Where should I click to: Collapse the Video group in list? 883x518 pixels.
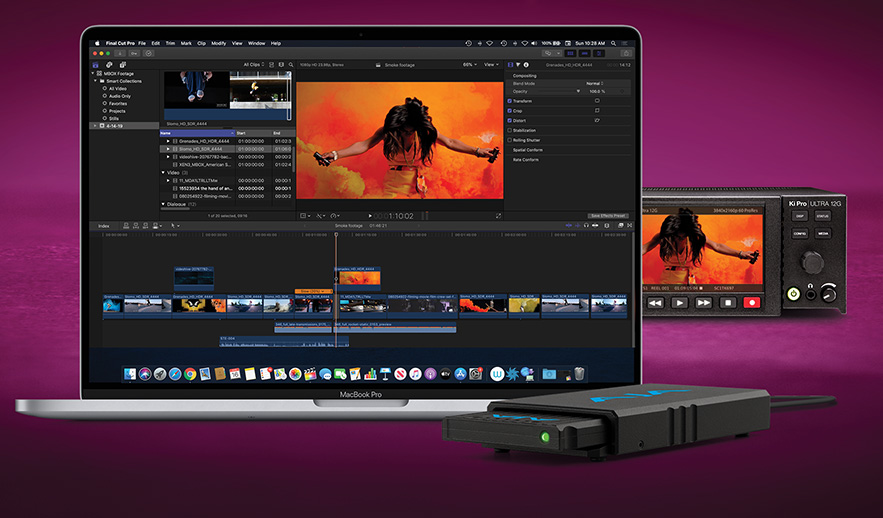point(163,172)
